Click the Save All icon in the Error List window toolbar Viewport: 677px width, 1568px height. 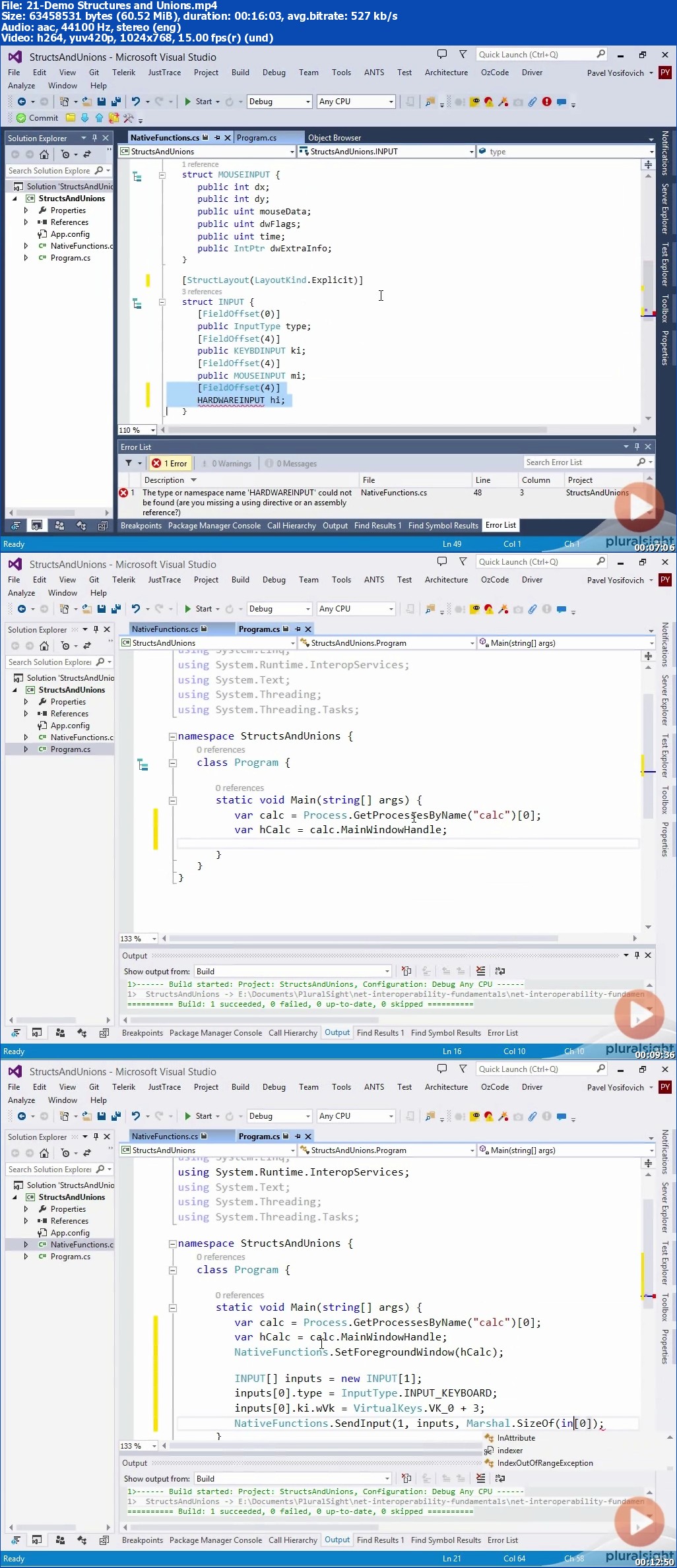point(115,102)
